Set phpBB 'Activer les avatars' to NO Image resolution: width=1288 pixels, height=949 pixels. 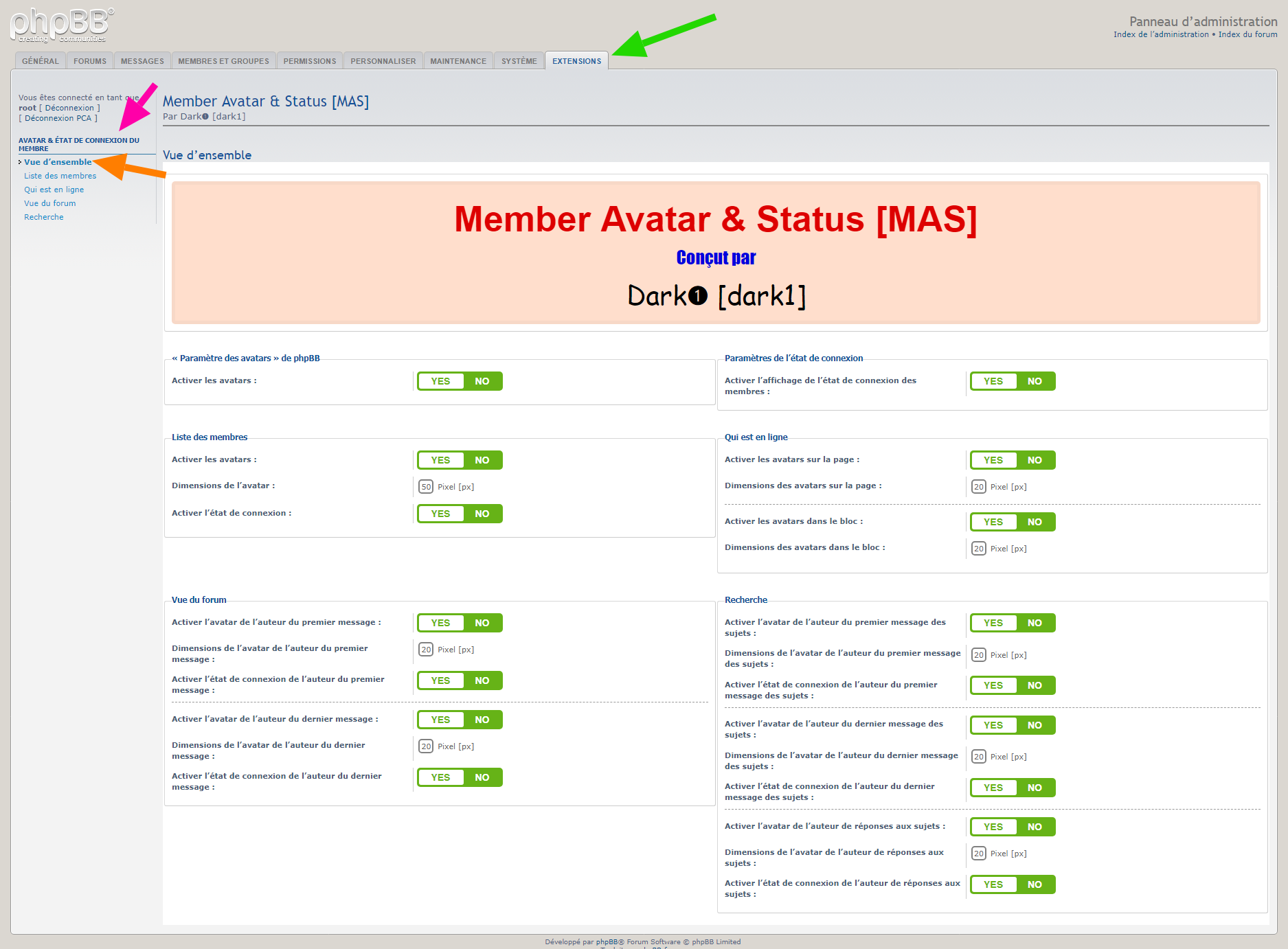point(482,381)
